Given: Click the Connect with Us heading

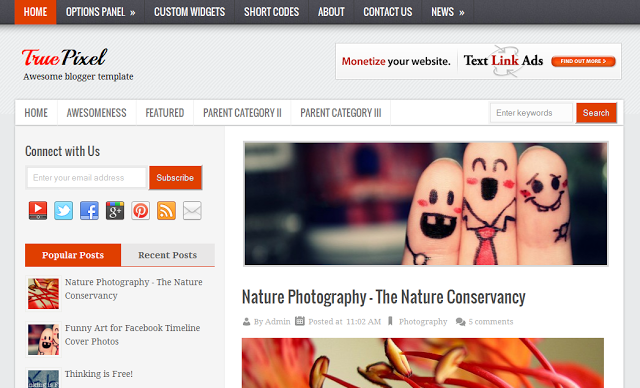Looking at the screenshot, I should (x=62, y=151).
